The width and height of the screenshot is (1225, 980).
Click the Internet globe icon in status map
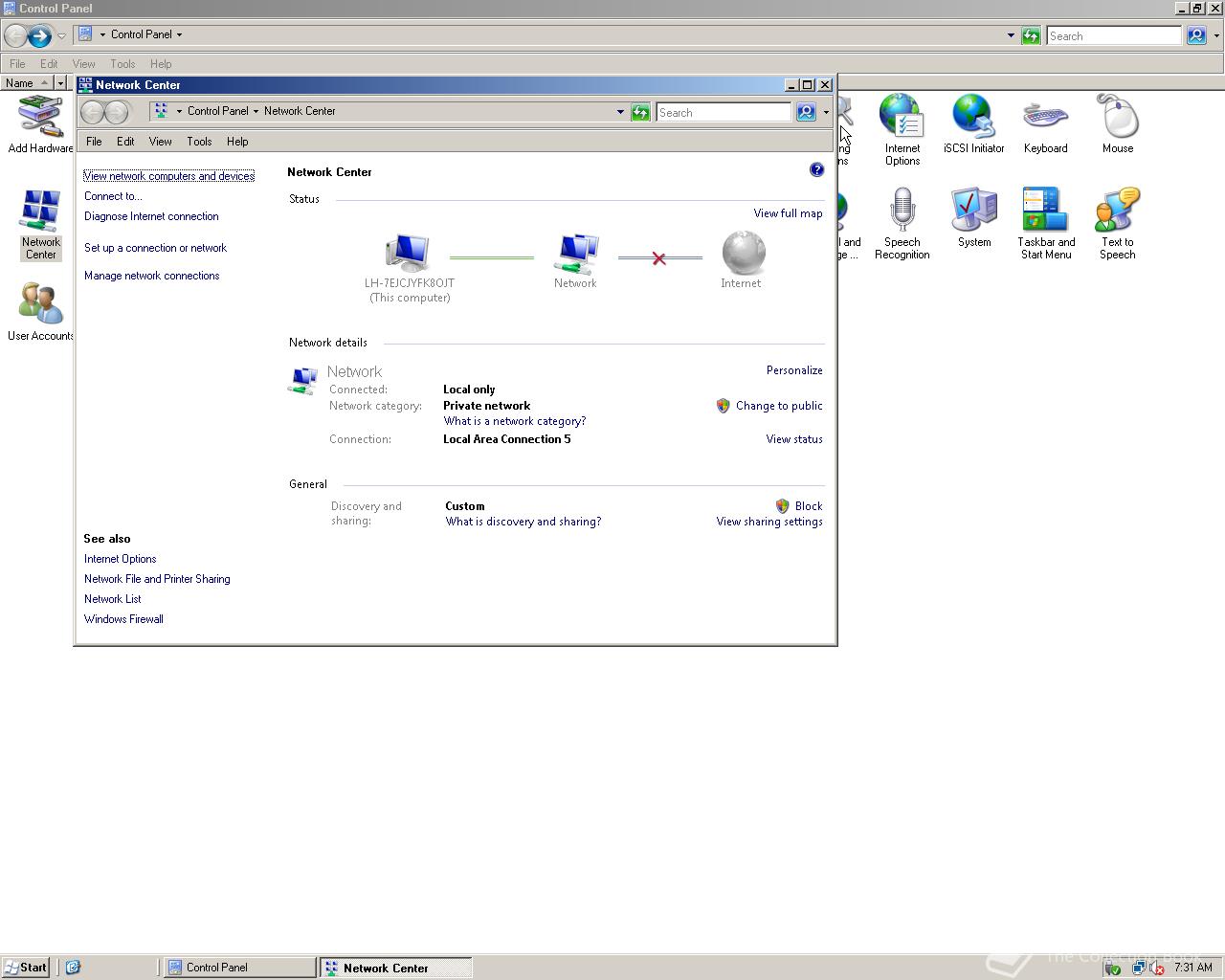click(743, 254)
